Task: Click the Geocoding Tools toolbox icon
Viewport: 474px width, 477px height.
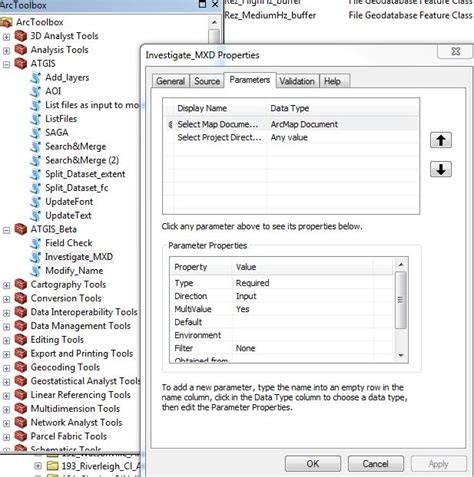Action: [x=21, y=367]
